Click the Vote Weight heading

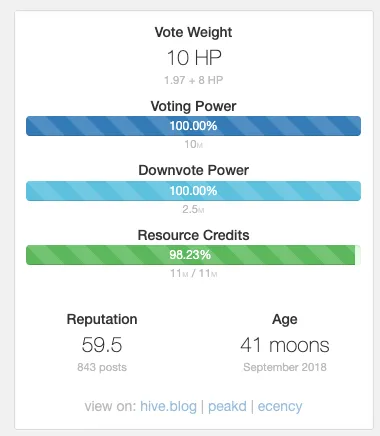tap(193, 32)
